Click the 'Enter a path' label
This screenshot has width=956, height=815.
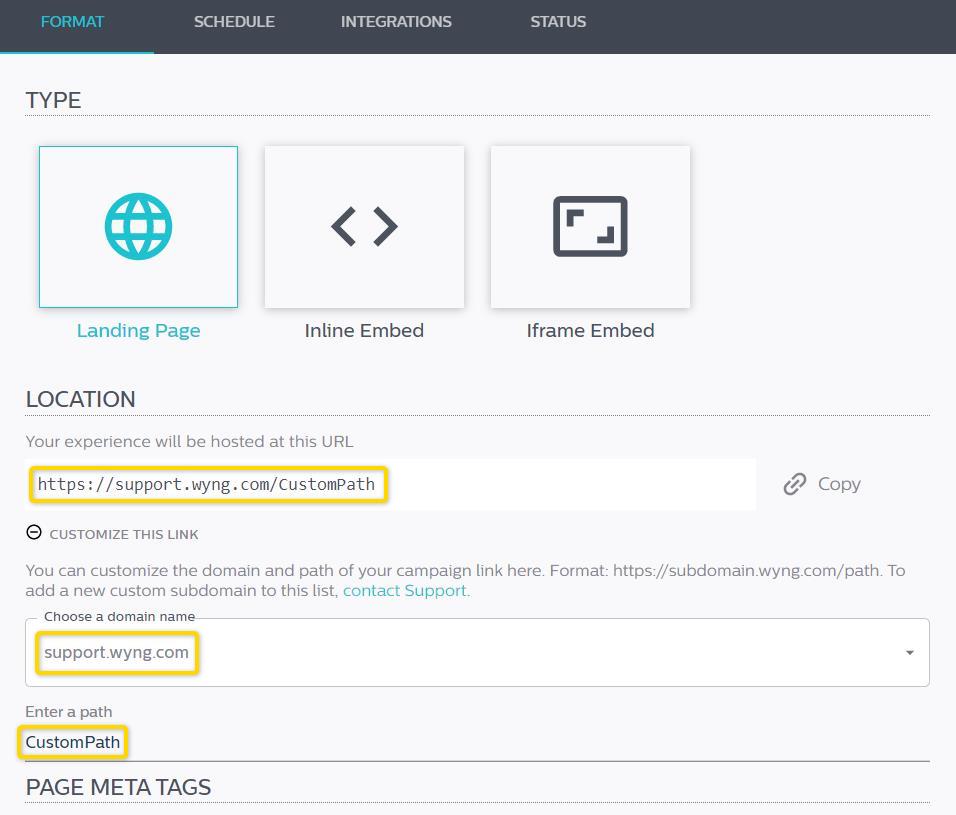[69, 712]
